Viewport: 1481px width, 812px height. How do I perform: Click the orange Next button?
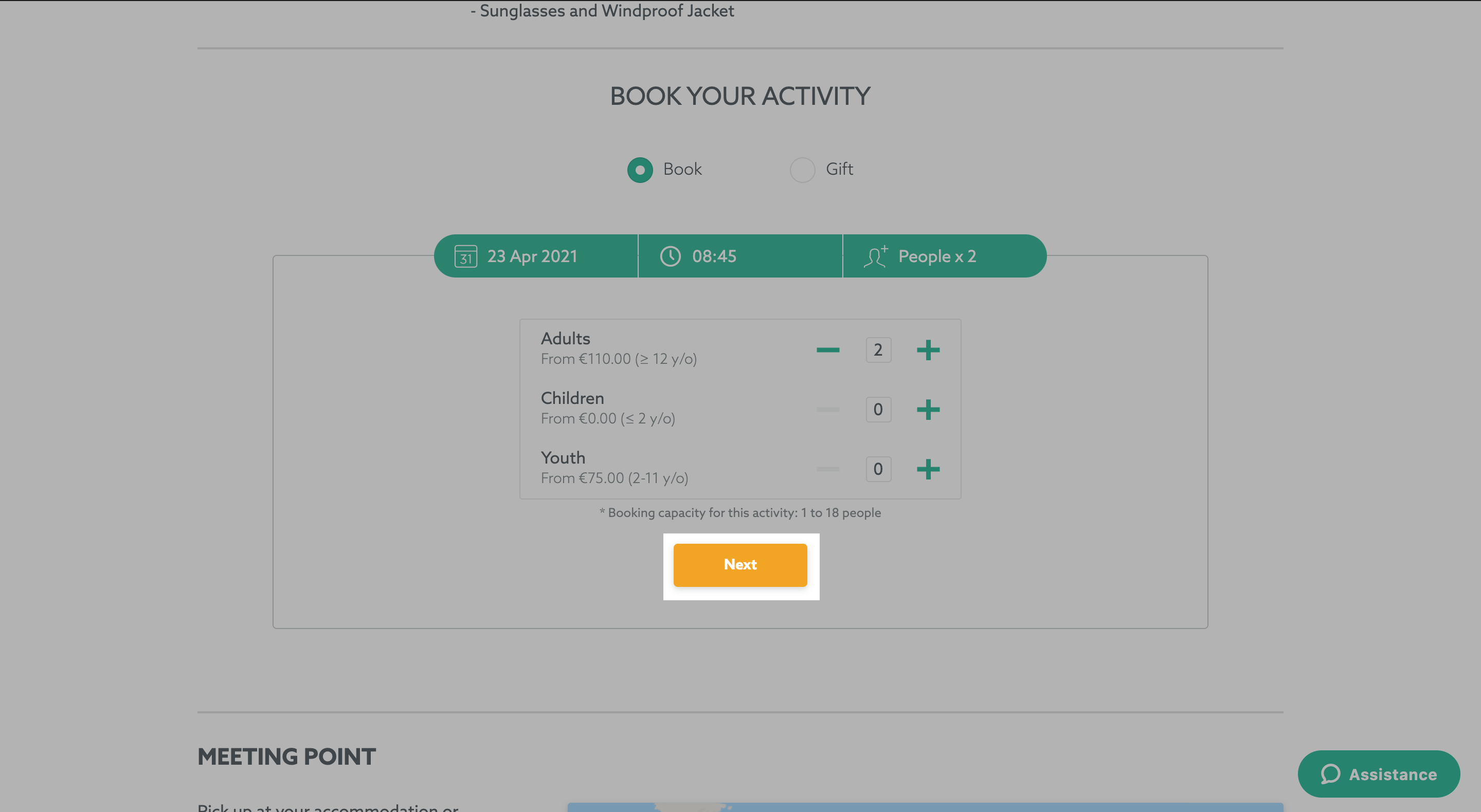tap(740, 565)
